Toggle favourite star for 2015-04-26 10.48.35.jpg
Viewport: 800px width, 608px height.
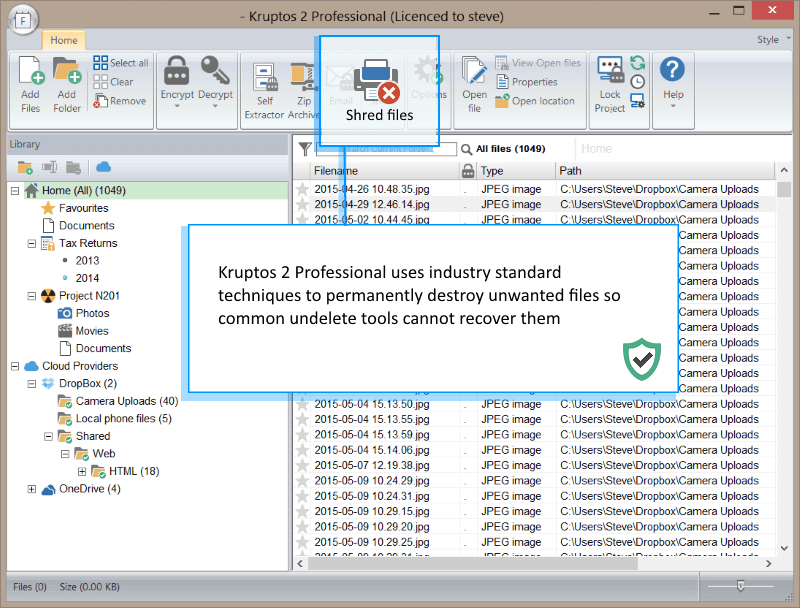tap(302, 189)
